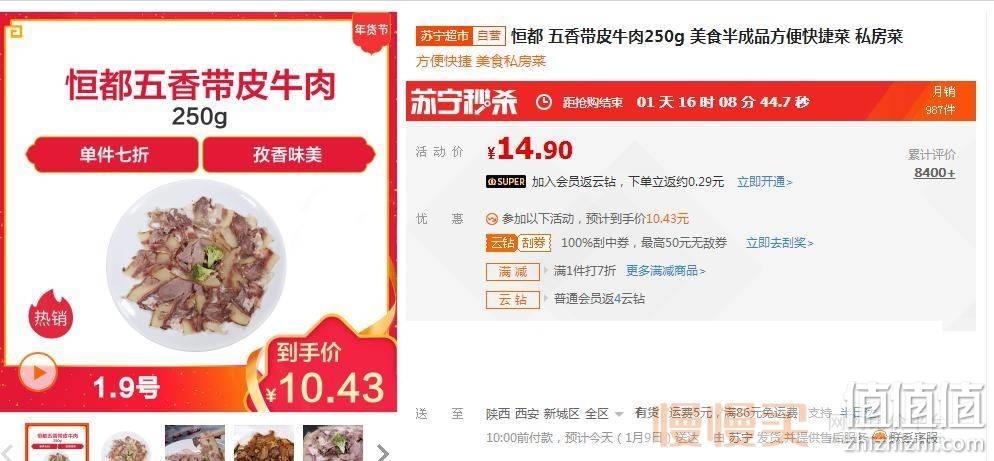Screen dimensions: 994x461
Task: Click the clock icon in flash sale banner
Action: coord(544,102)
